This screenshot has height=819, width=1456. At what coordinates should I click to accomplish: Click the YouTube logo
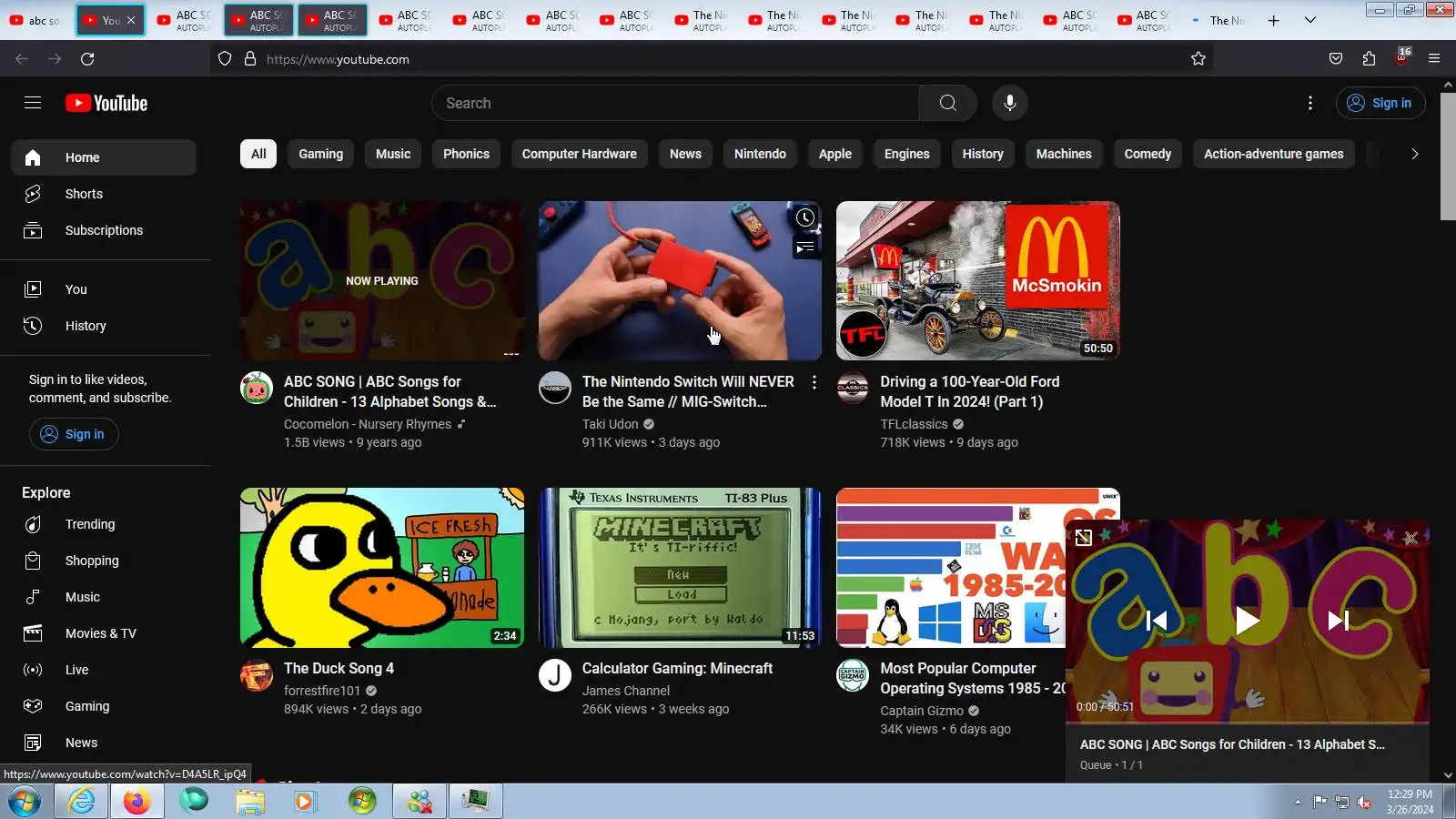106,103
